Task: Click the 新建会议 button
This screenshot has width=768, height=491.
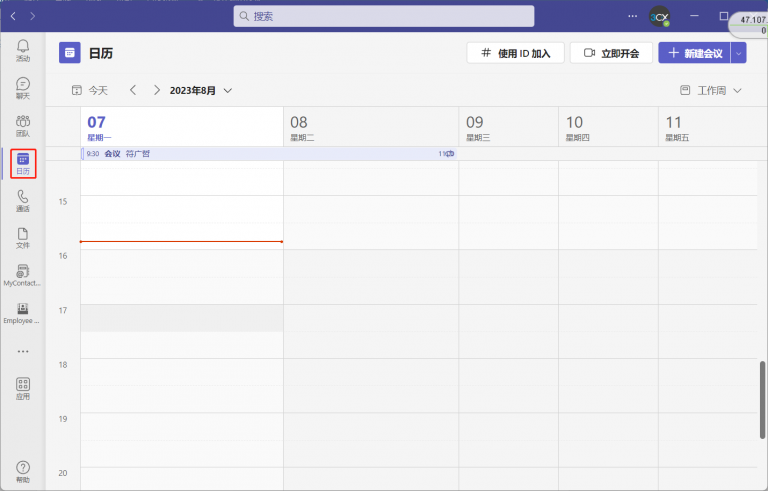Action: (x=694, y=53)
